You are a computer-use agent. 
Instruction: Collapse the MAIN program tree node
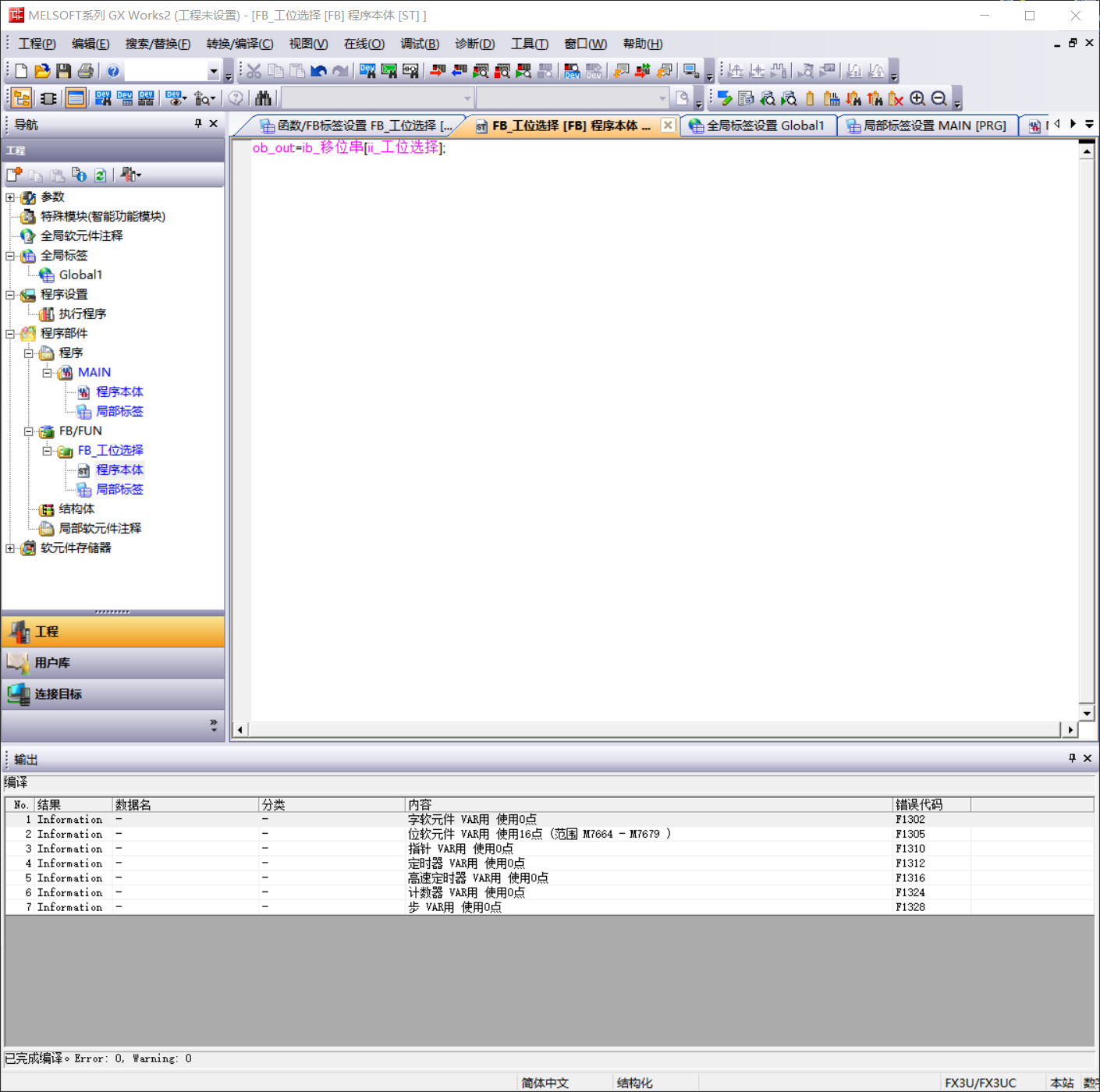[x=48, y=373]
